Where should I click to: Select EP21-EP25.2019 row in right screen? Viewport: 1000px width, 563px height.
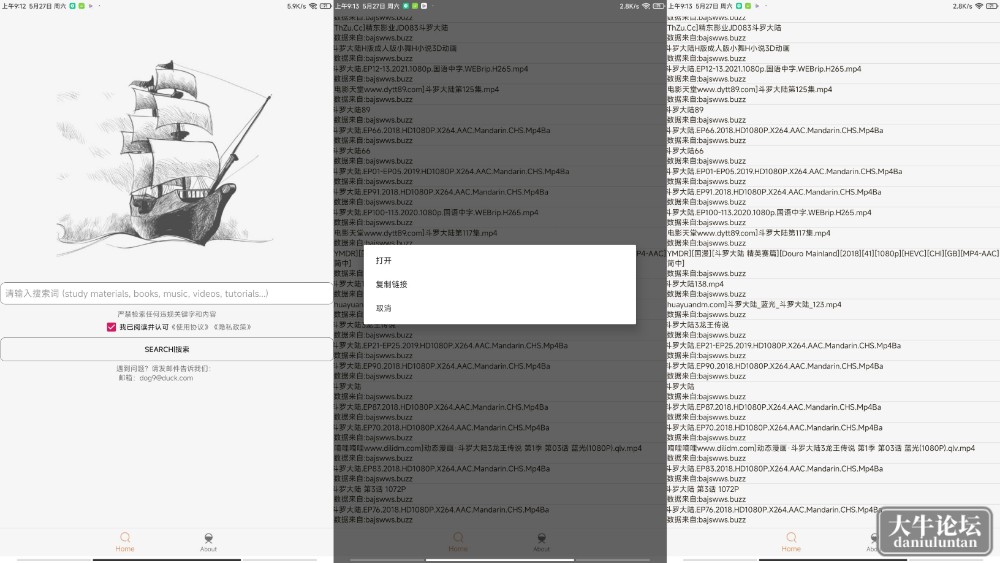(x=833, y=350)
